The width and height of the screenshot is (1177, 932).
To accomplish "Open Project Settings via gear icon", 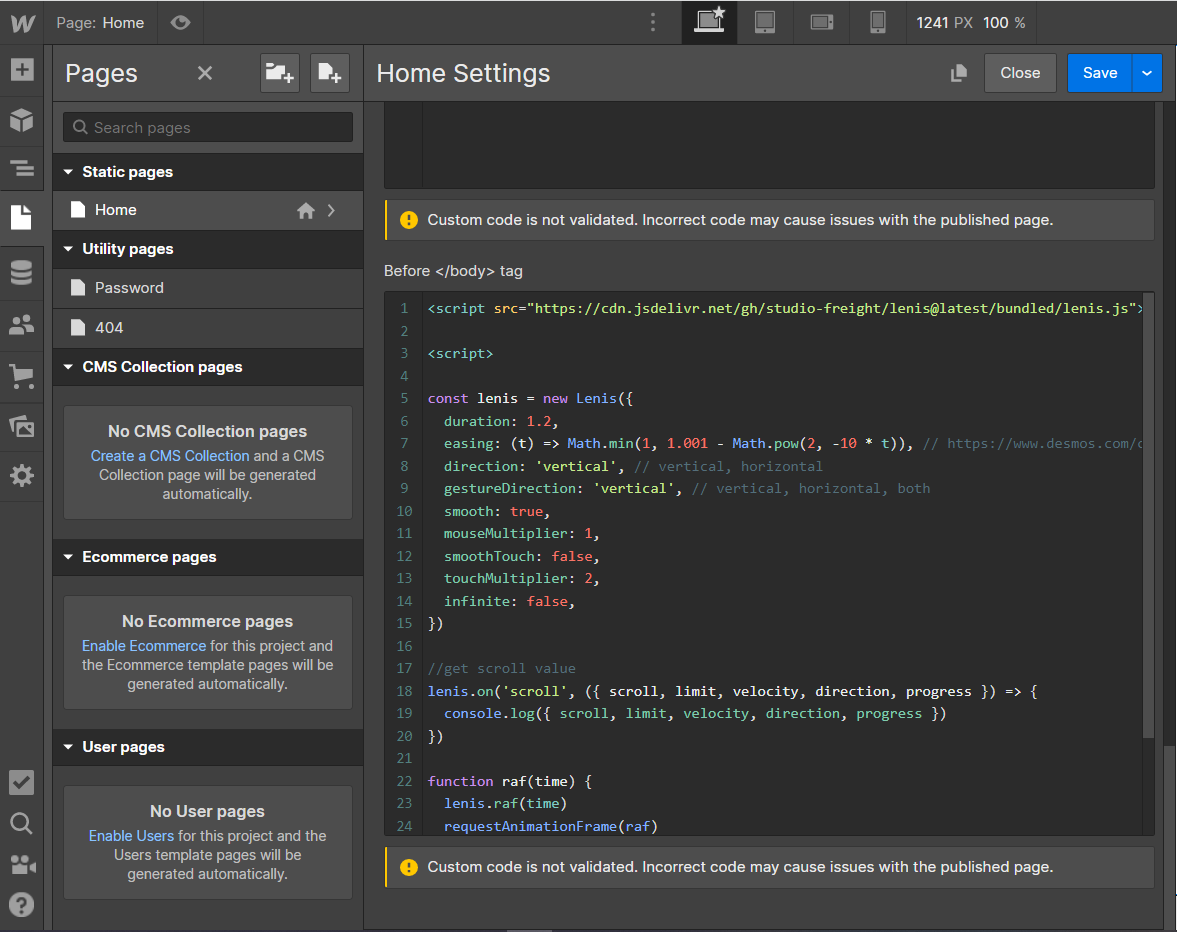I will pos(21,476).
